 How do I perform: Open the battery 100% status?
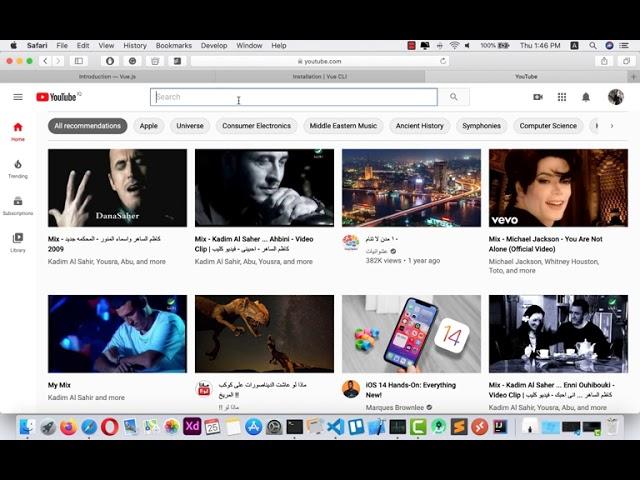(x=494, y=46)
